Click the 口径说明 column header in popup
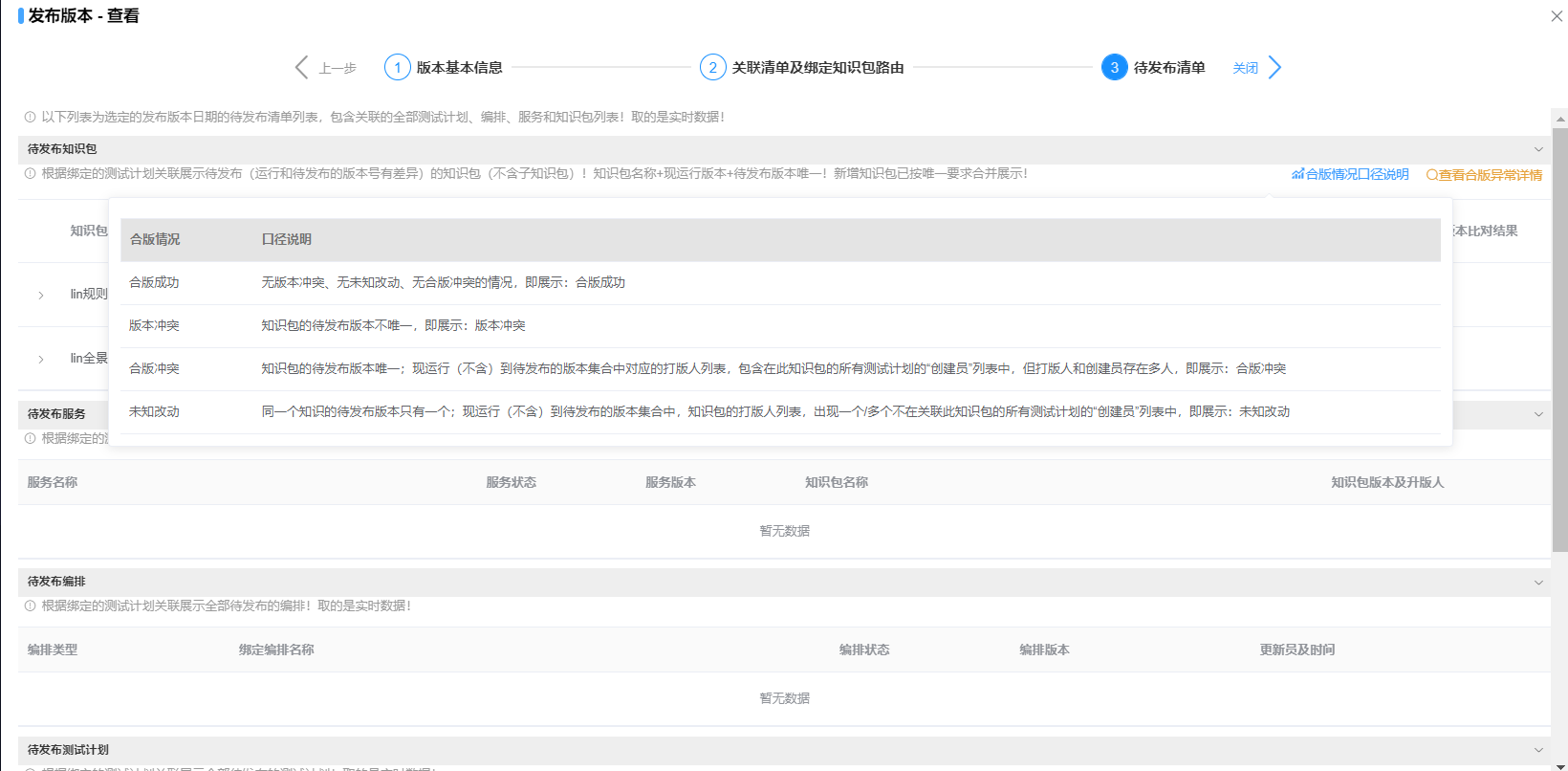1568x771 pixels. [287, 239]
